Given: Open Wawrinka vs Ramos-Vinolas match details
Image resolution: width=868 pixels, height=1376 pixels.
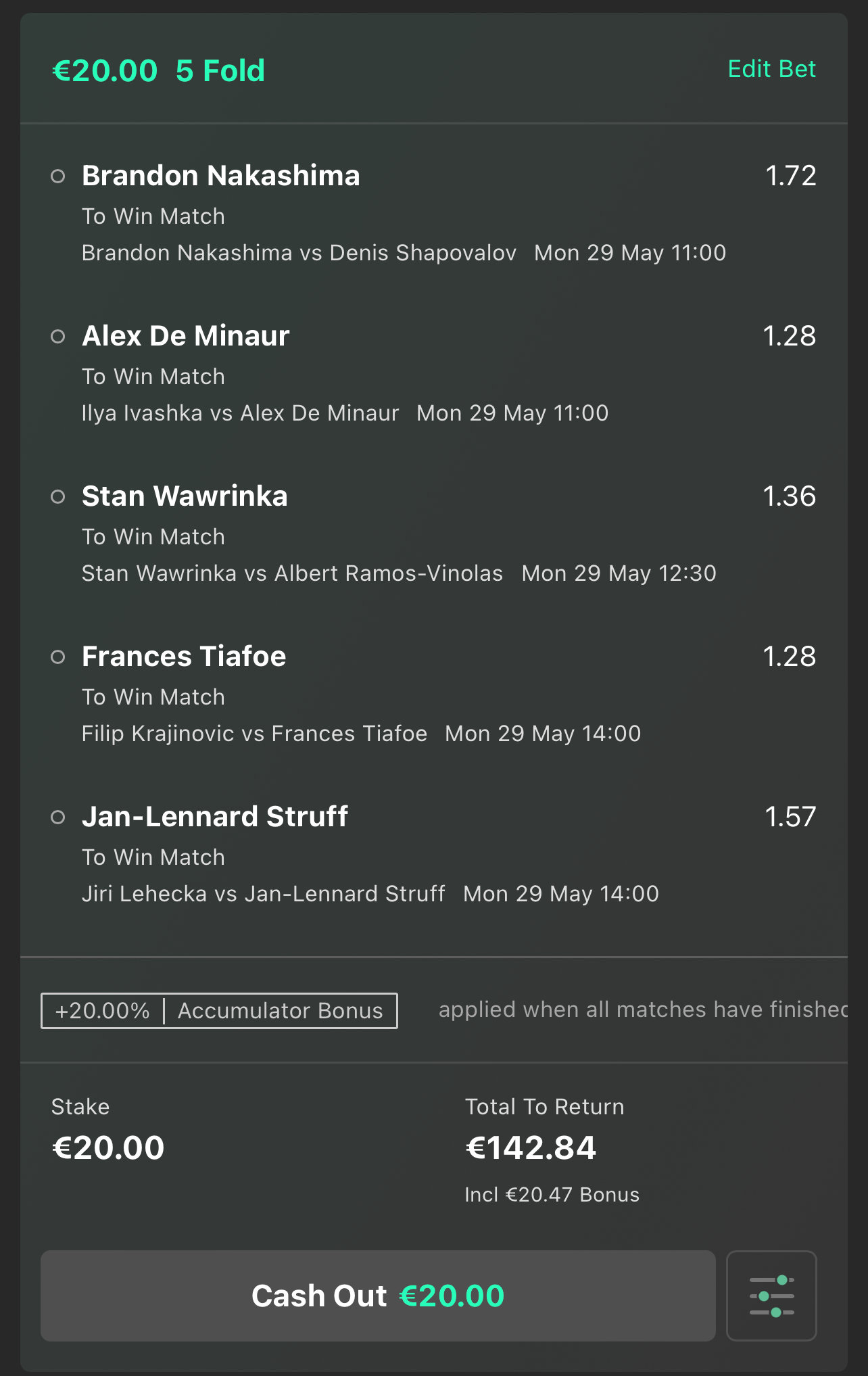Looking at the screenshot, I should click(292, 573).
